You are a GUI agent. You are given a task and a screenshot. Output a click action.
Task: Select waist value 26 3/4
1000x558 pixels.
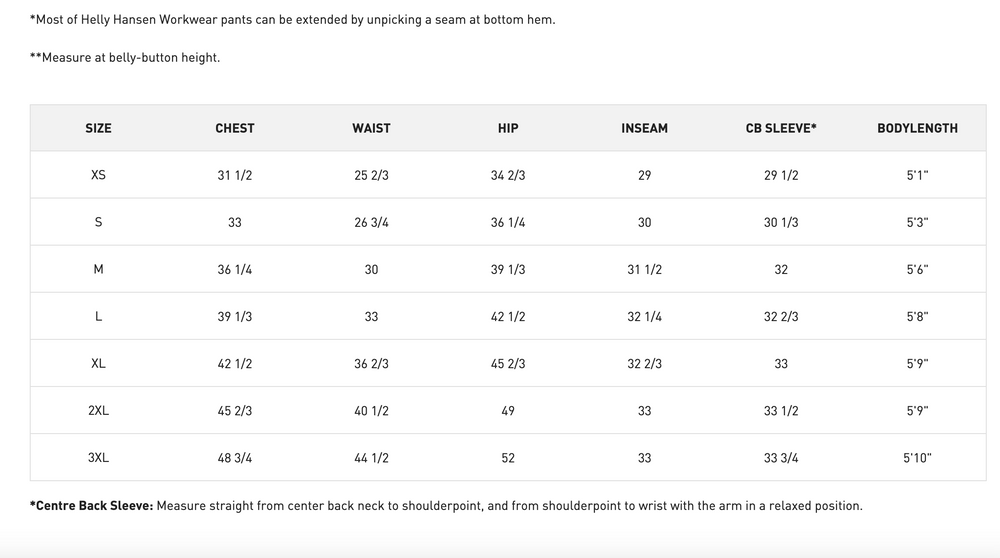click(371, 223)
